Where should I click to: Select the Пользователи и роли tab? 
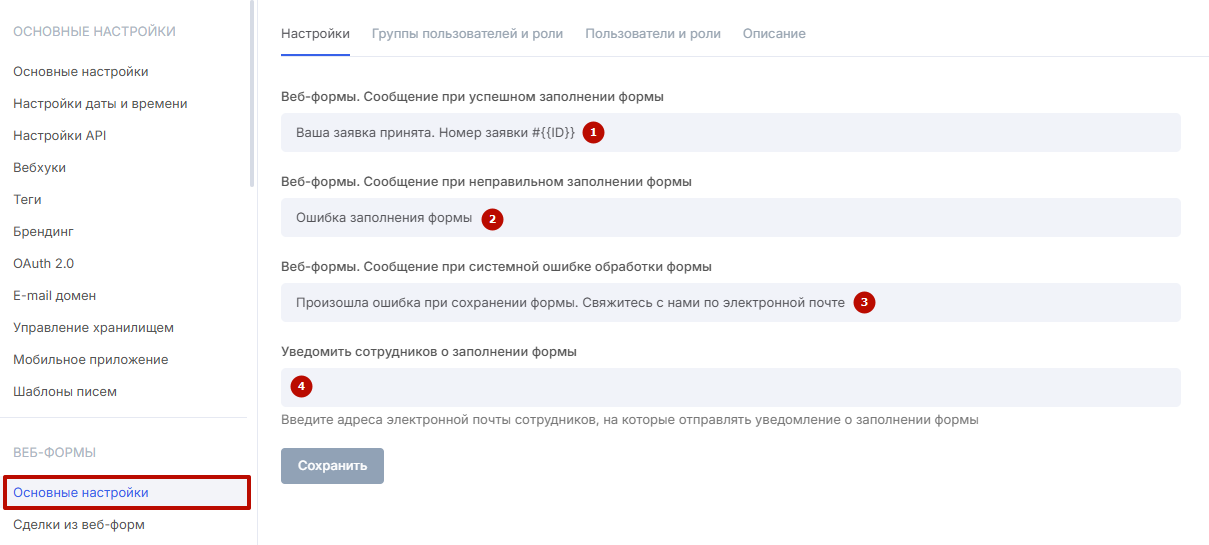pos(652,33)
